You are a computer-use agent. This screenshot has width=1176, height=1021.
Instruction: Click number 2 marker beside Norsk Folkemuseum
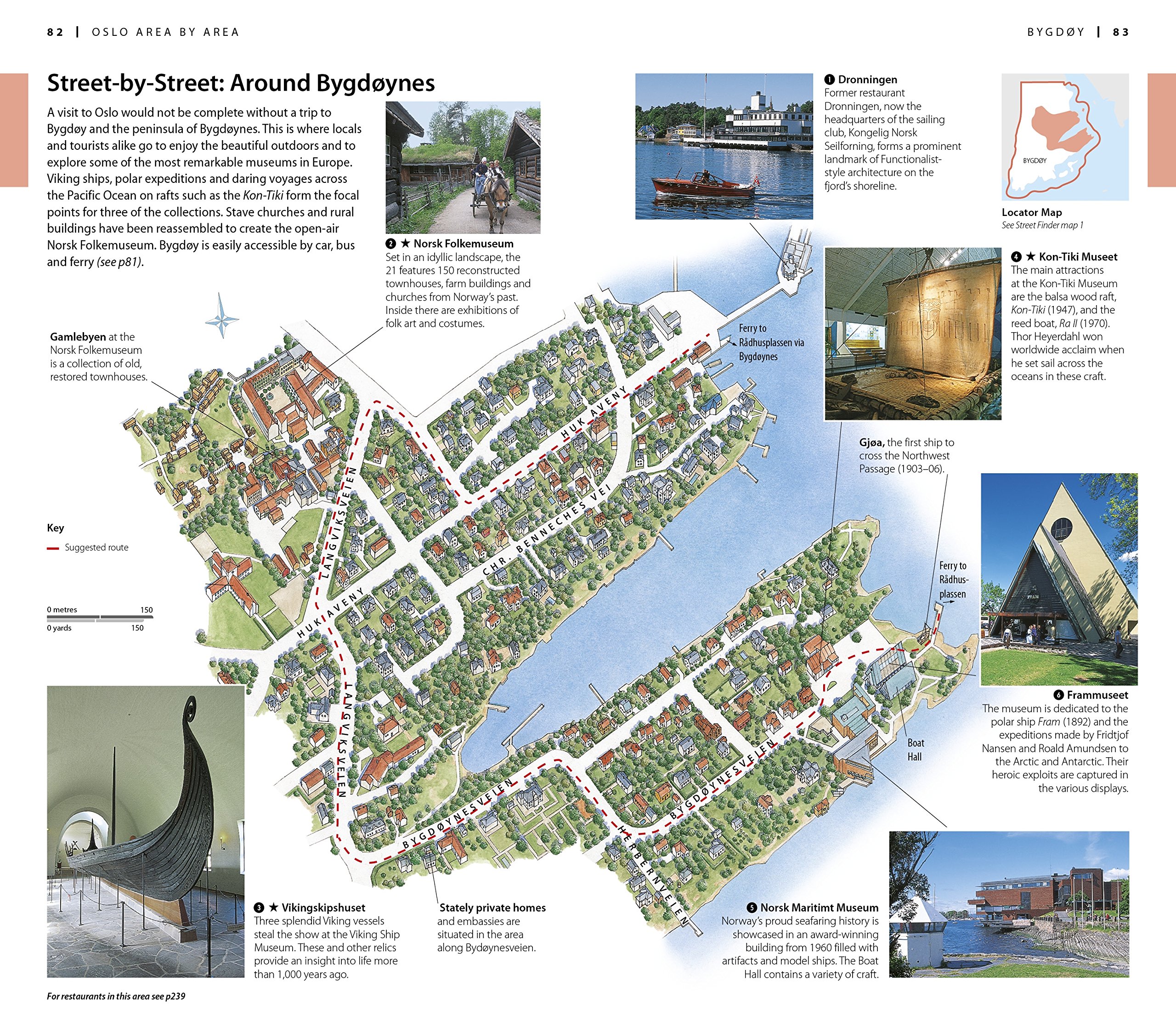click(390, 244)
